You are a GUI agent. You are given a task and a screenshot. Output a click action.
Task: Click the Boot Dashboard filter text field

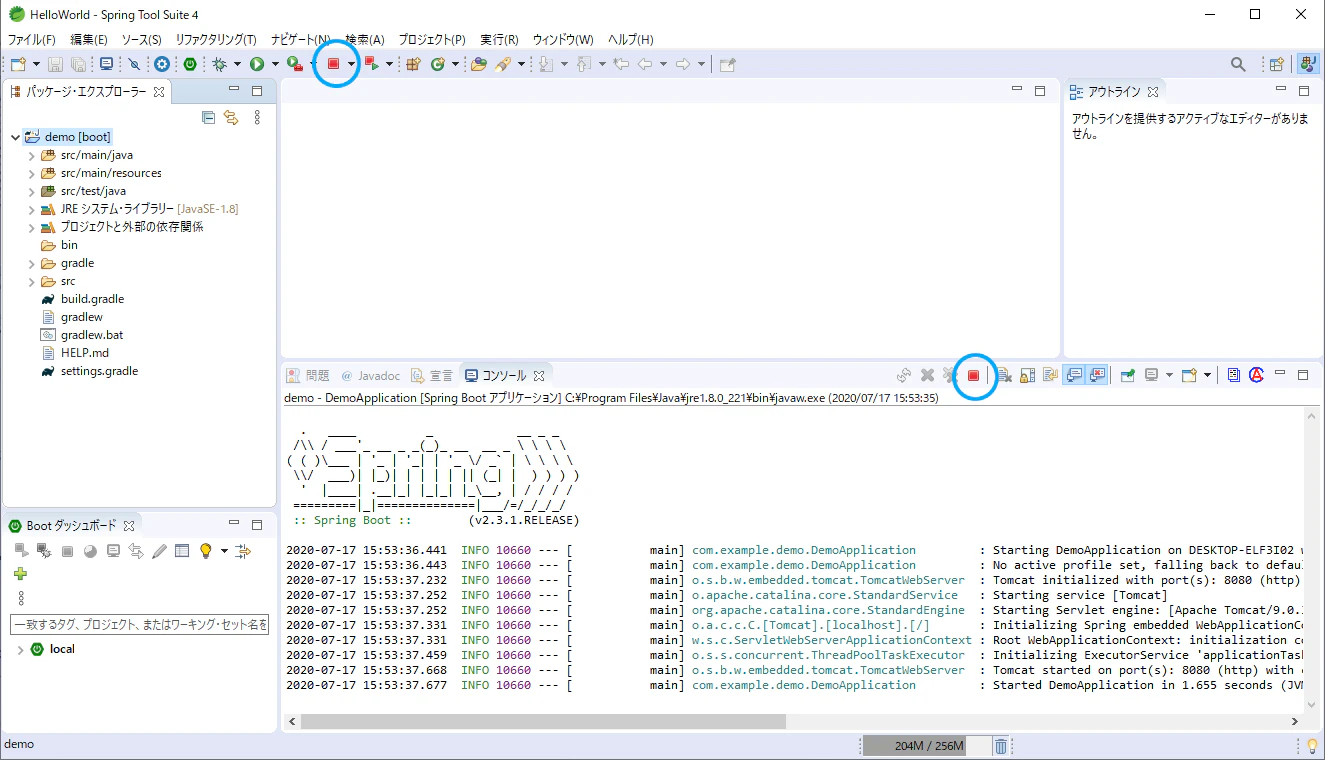tap(139, 624)
